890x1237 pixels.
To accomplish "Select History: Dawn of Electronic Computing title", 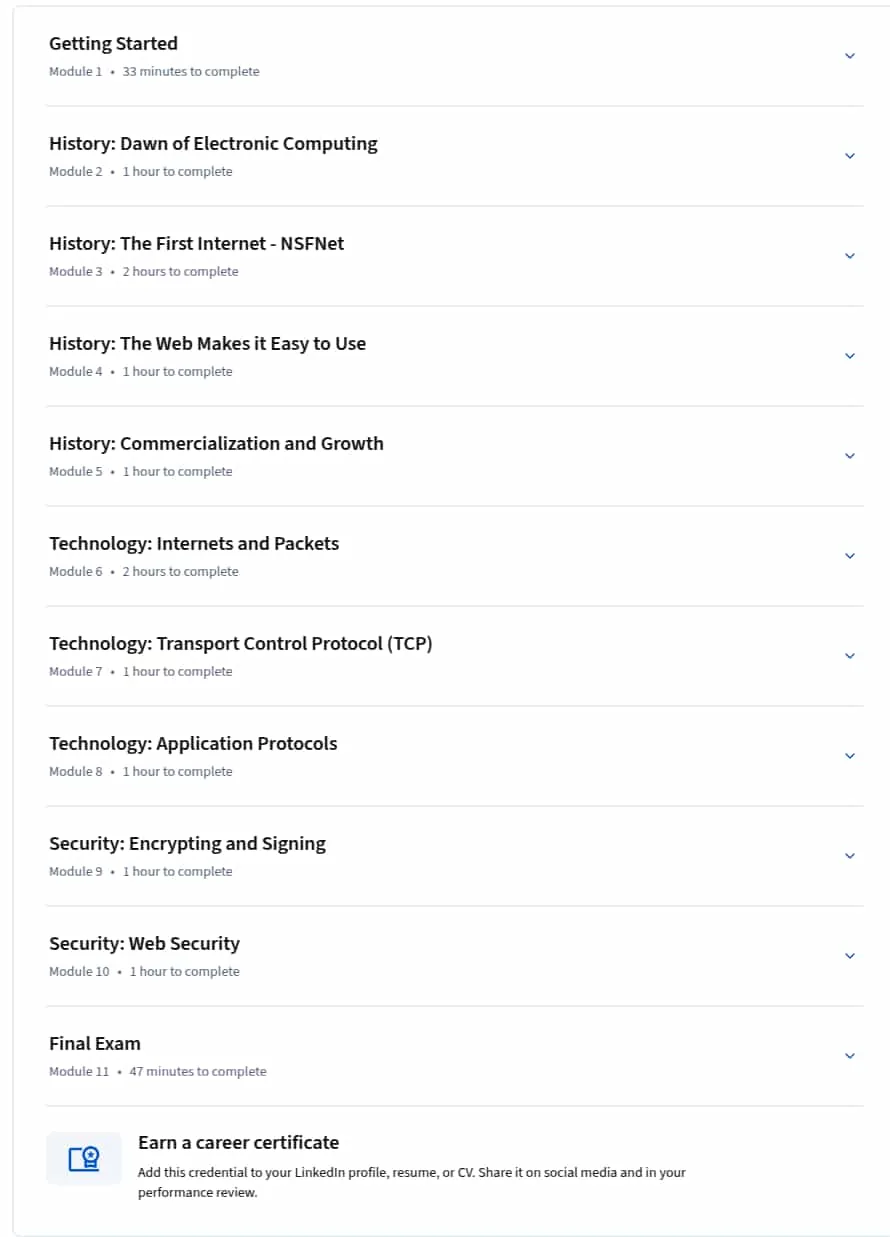I will (213, 144).
